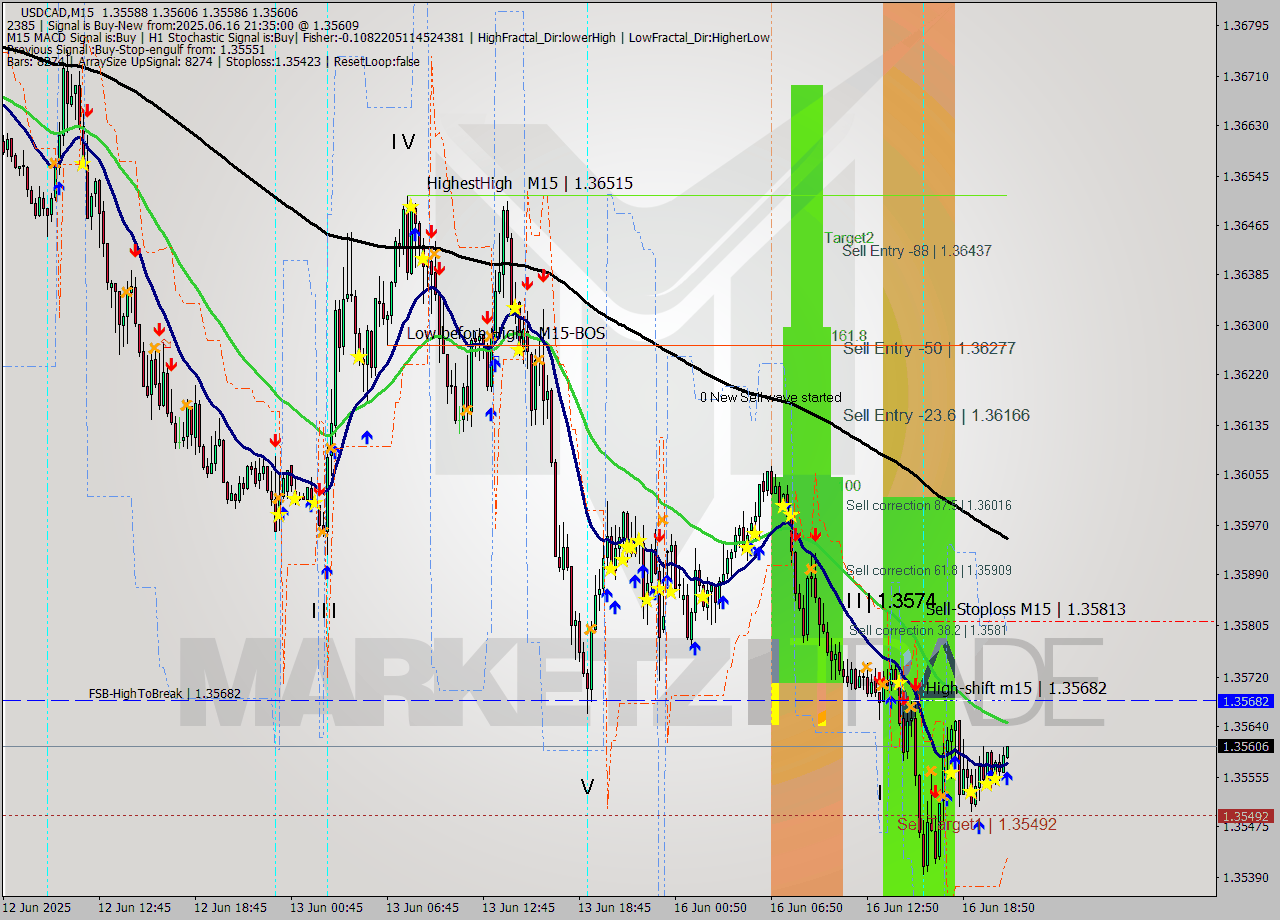Click the 13 Jun 06:45 time axis label
1280x920 pixels.
click(x=423, y=908)
